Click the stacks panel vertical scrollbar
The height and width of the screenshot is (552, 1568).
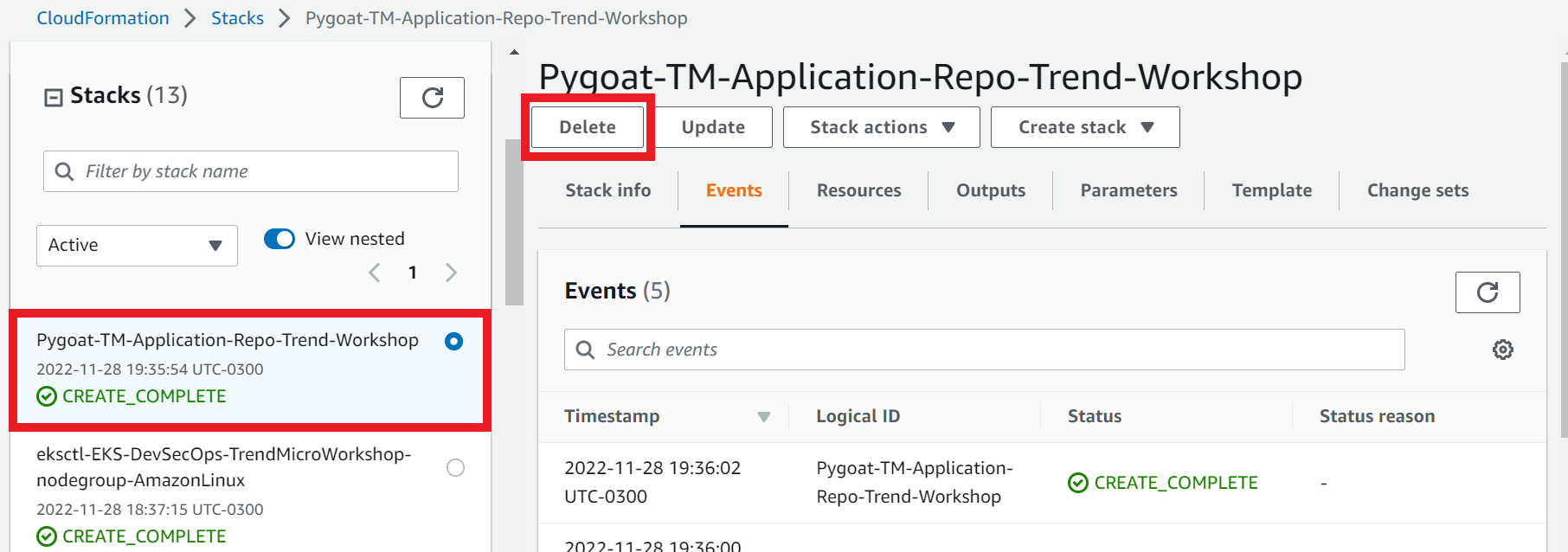[514, 222]
